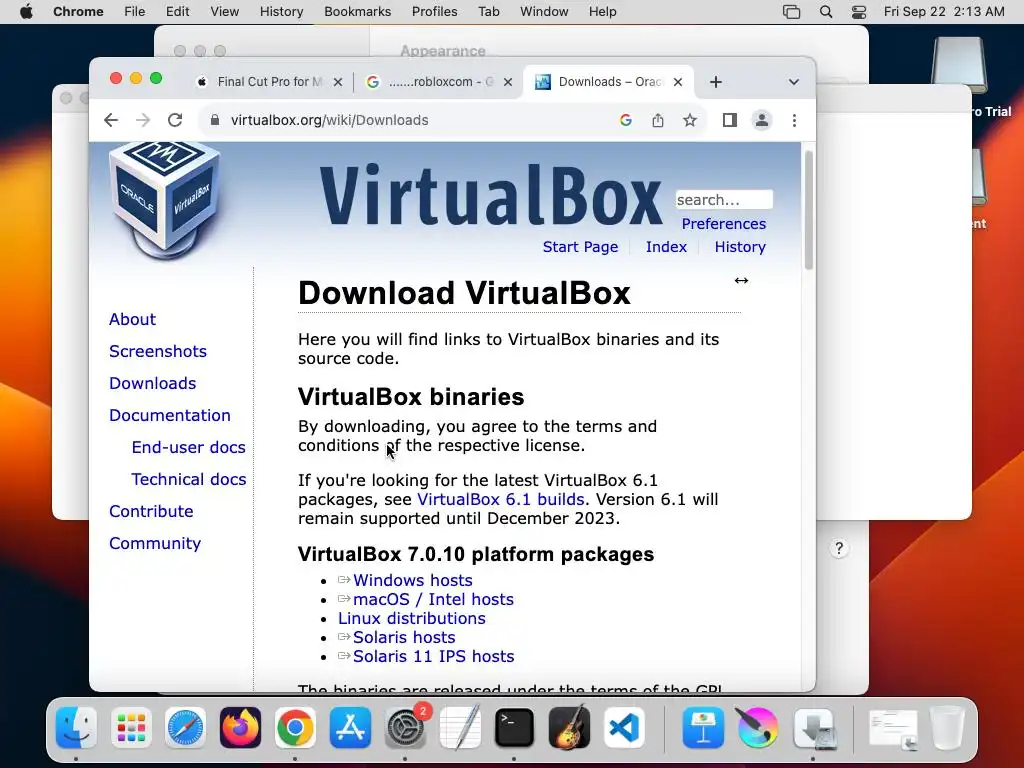Open Spotlight search in menu bar
The width and height of the screenshot is (1024, 768).
(826, 12)
